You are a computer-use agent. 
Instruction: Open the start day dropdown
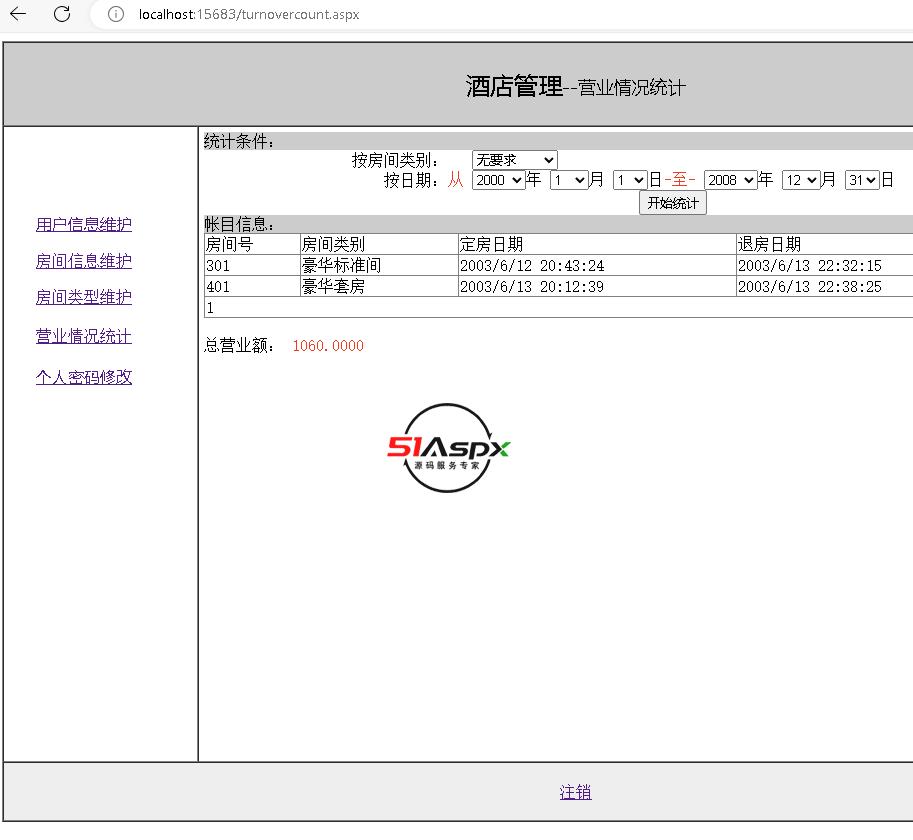click(630, 180)
